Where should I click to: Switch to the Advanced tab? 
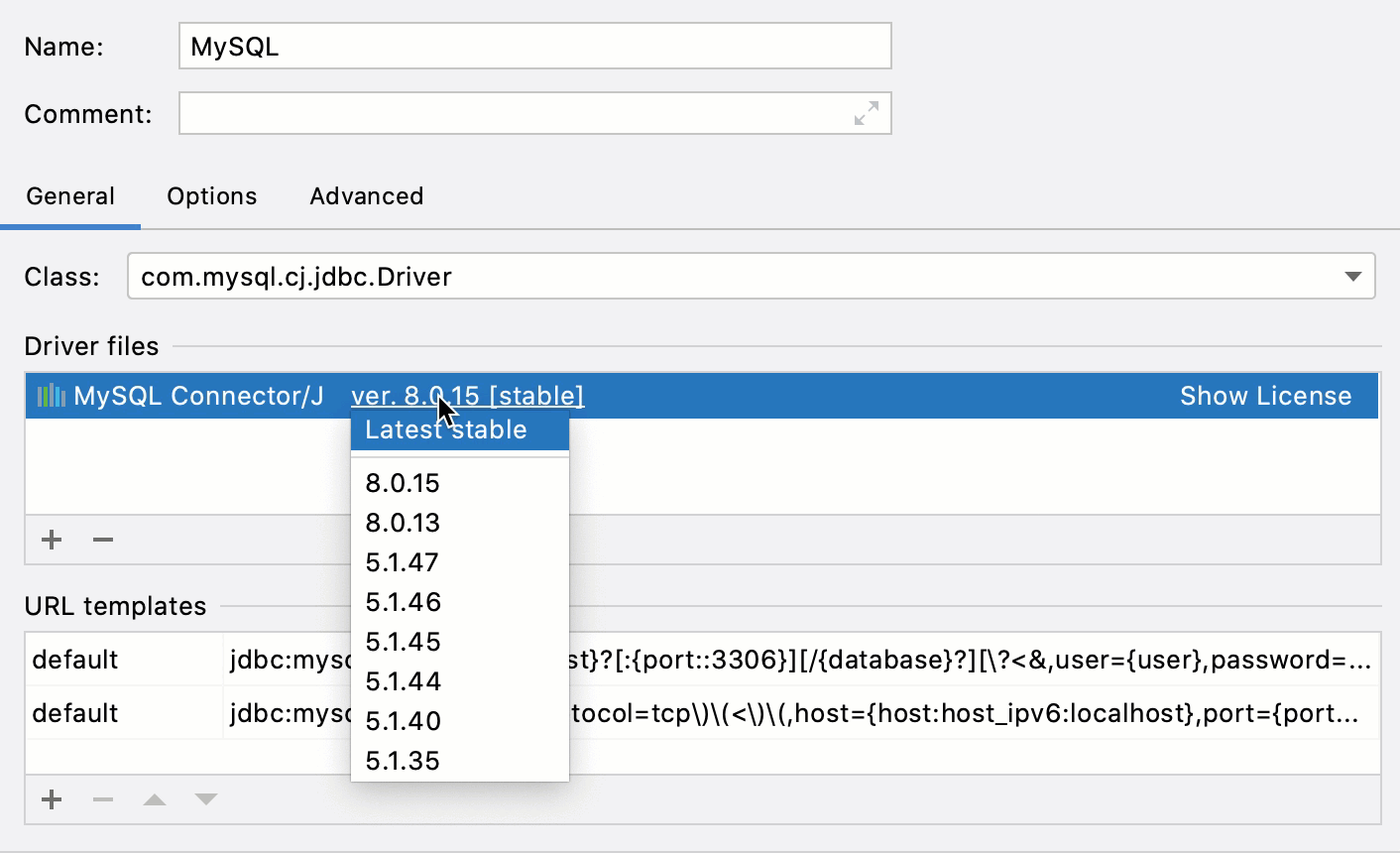[x=365, y=196]
